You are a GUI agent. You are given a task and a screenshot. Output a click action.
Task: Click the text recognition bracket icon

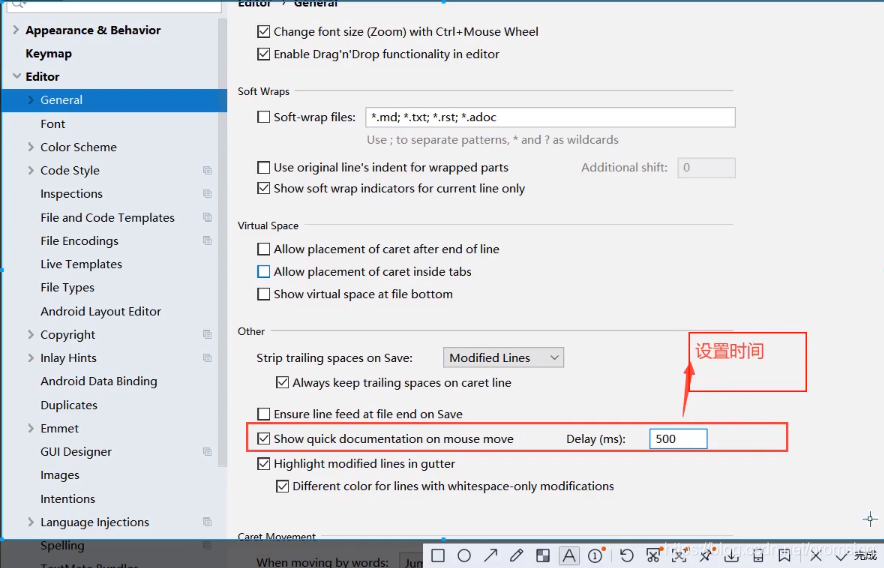(x=679, y=556)
